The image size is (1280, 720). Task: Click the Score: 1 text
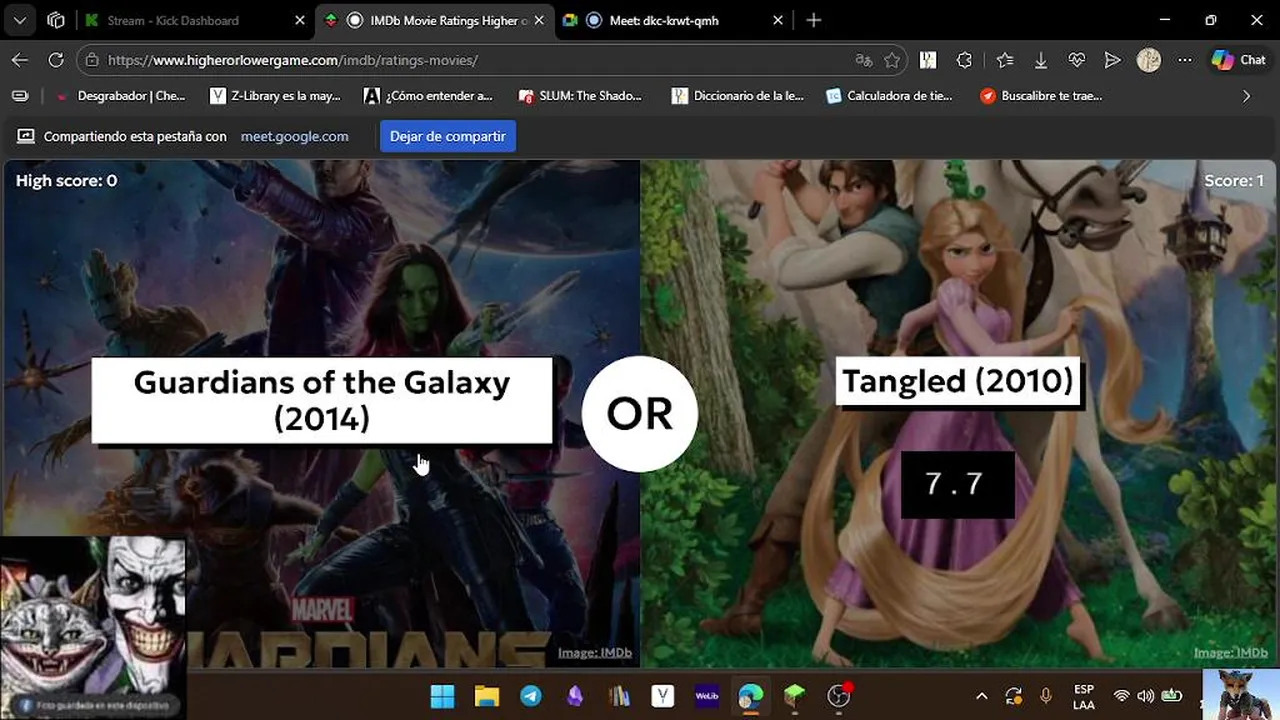pyautogui.click(x=1233, y=181)
